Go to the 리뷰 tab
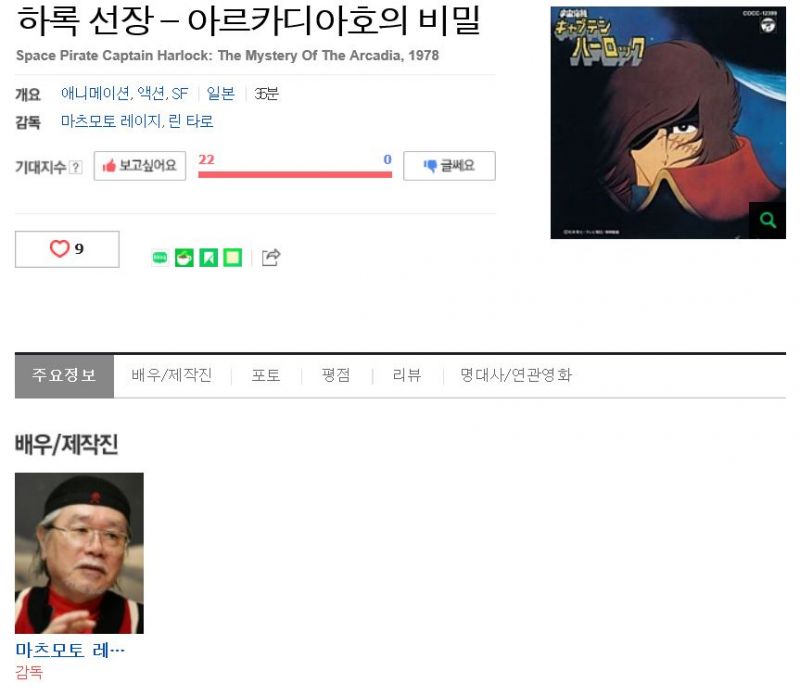The image size is (800, 696). 407,376
